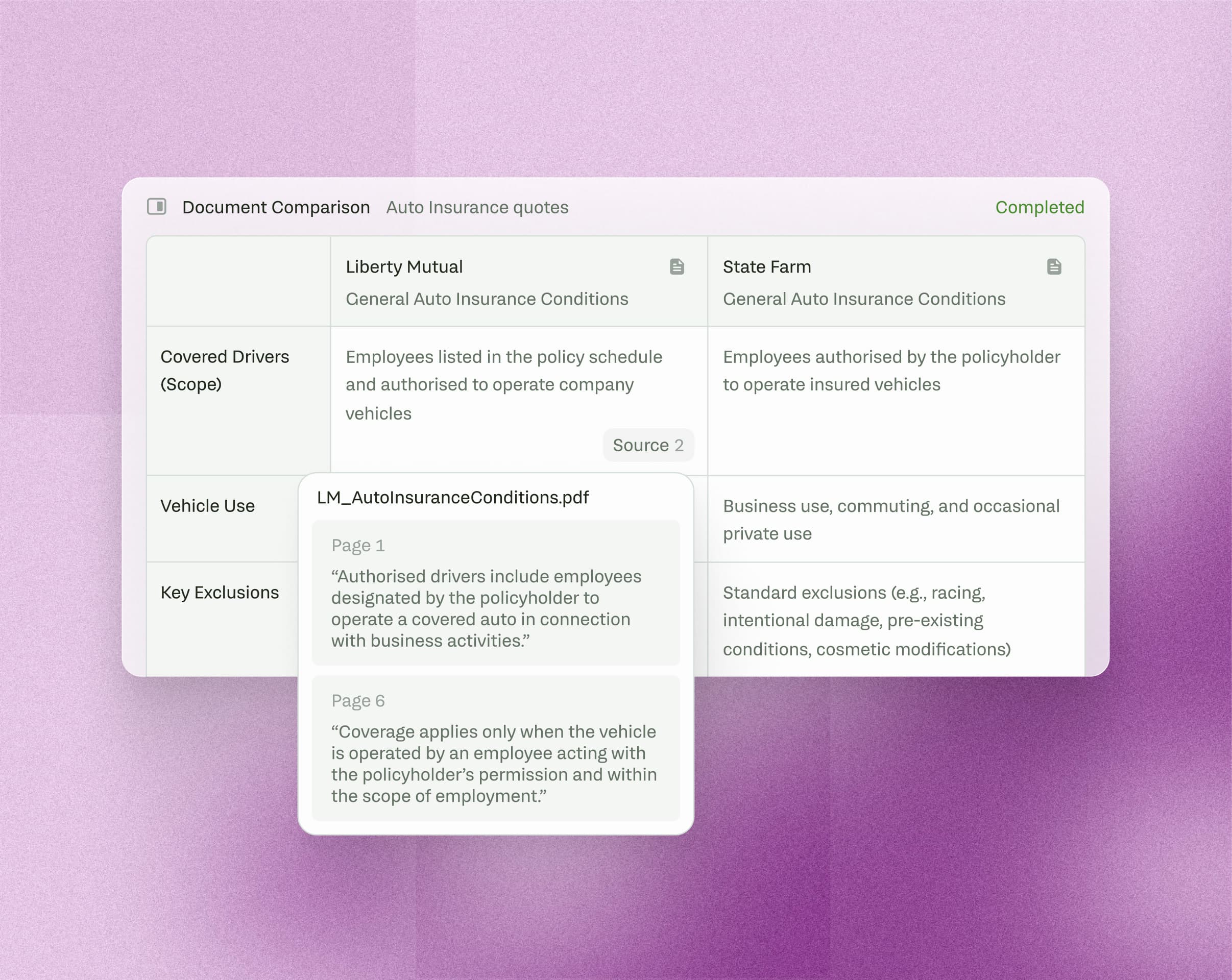Image resolution: width=1232 pixels, height=980 pixels.
Task: Click the Vehicle Use row header
Action: point(208,506)
